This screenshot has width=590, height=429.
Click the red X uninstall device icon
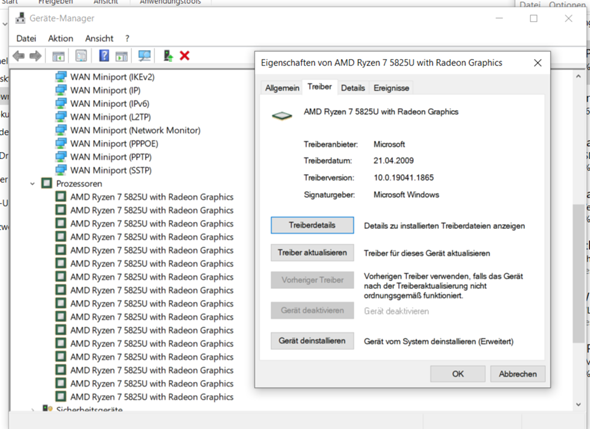point(184,56)
